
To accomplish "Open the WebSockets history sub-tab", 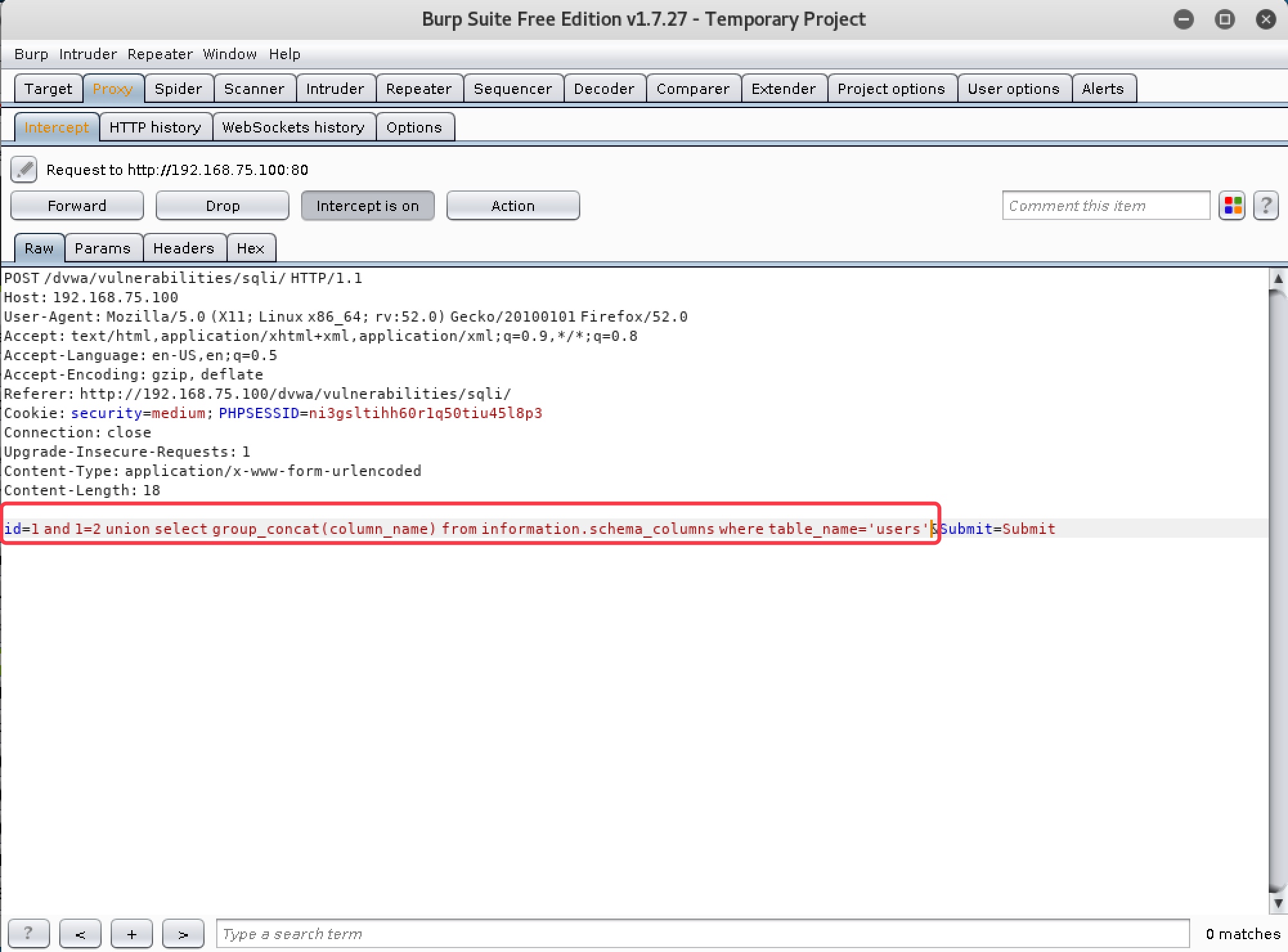I will pyautogui.click(x=293, y=127).
